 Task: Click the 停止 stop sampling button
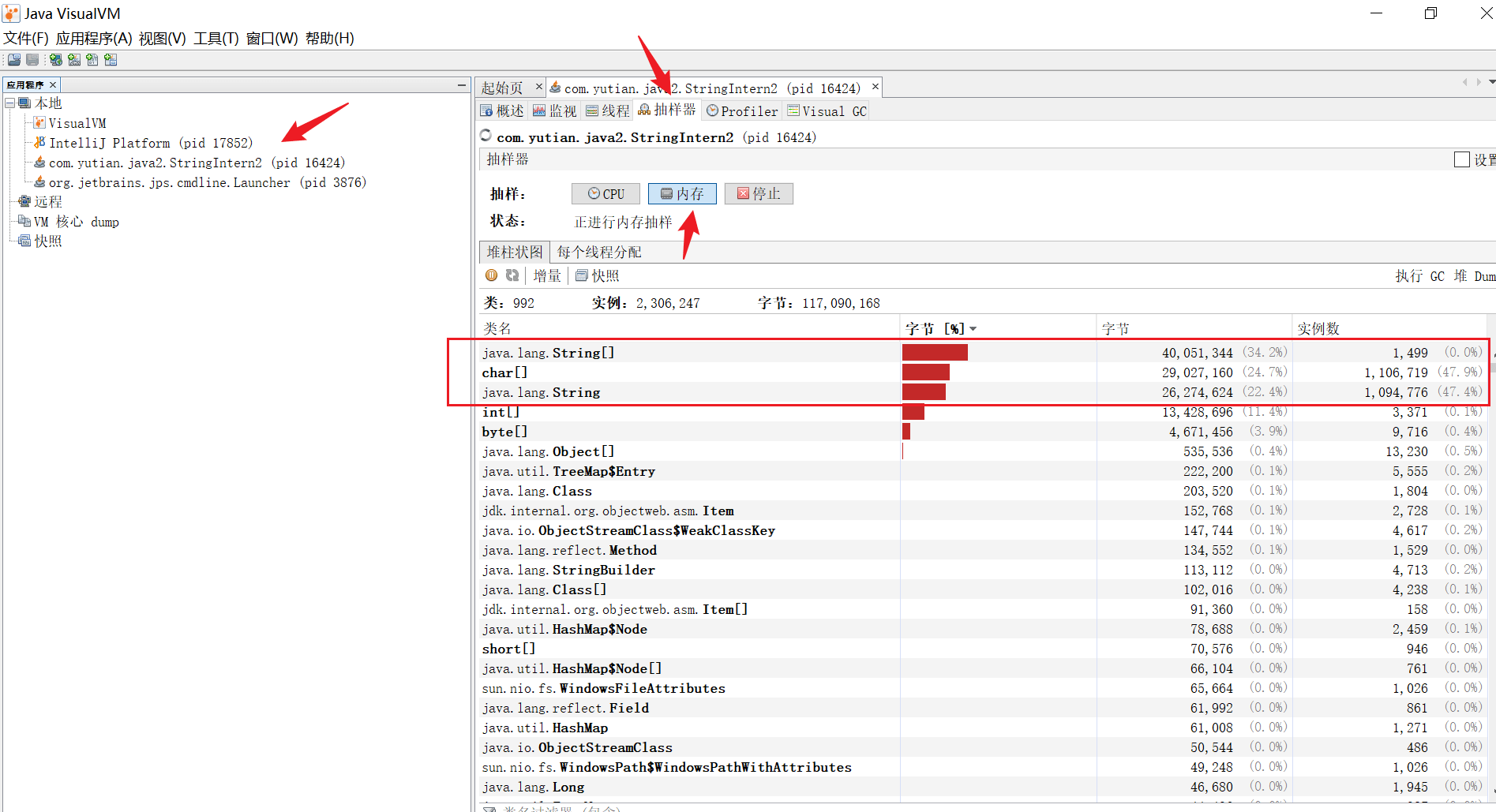tap(758, 194)
